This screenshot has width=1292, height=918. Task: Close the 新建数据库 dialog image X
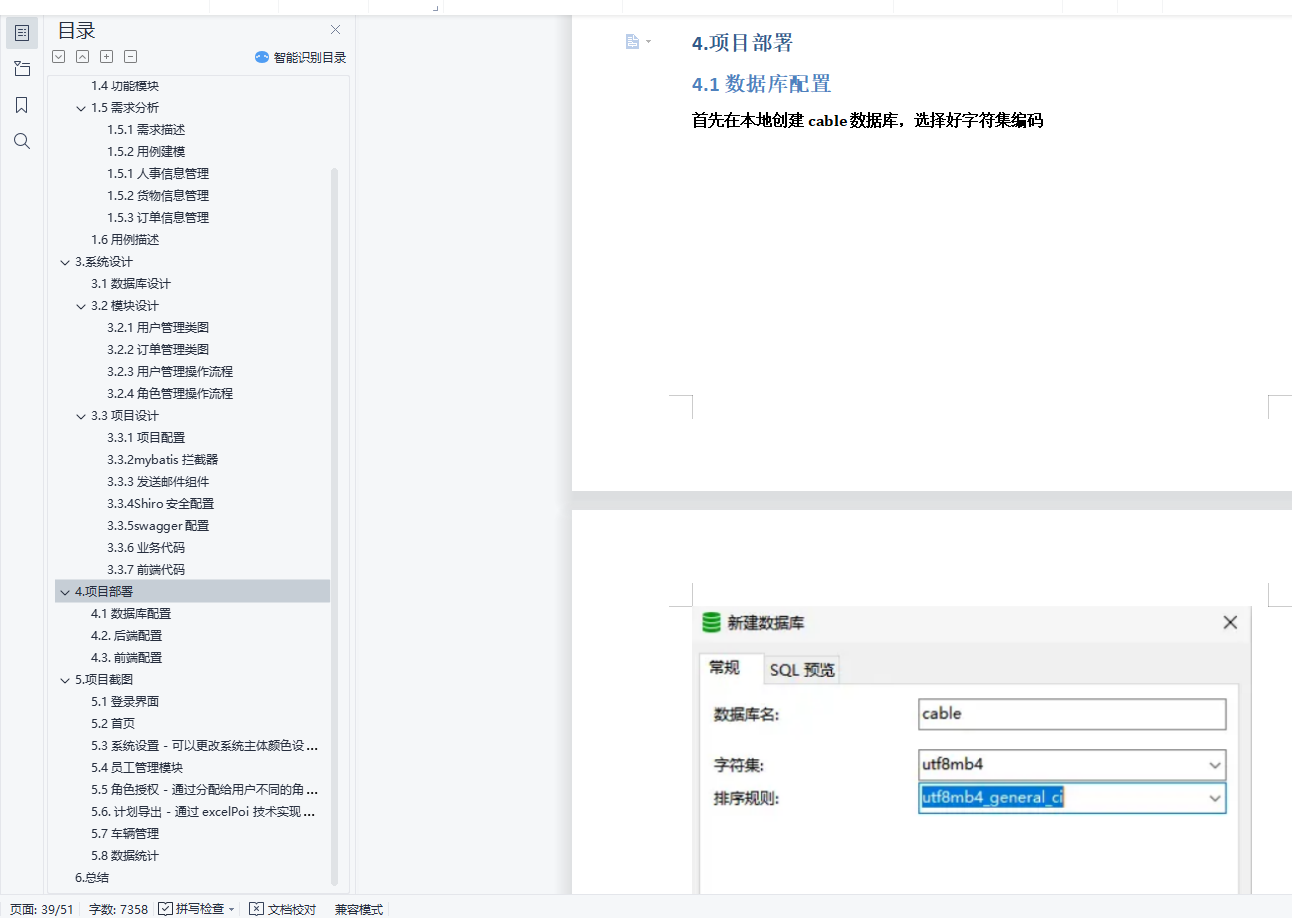point(1230,622)
